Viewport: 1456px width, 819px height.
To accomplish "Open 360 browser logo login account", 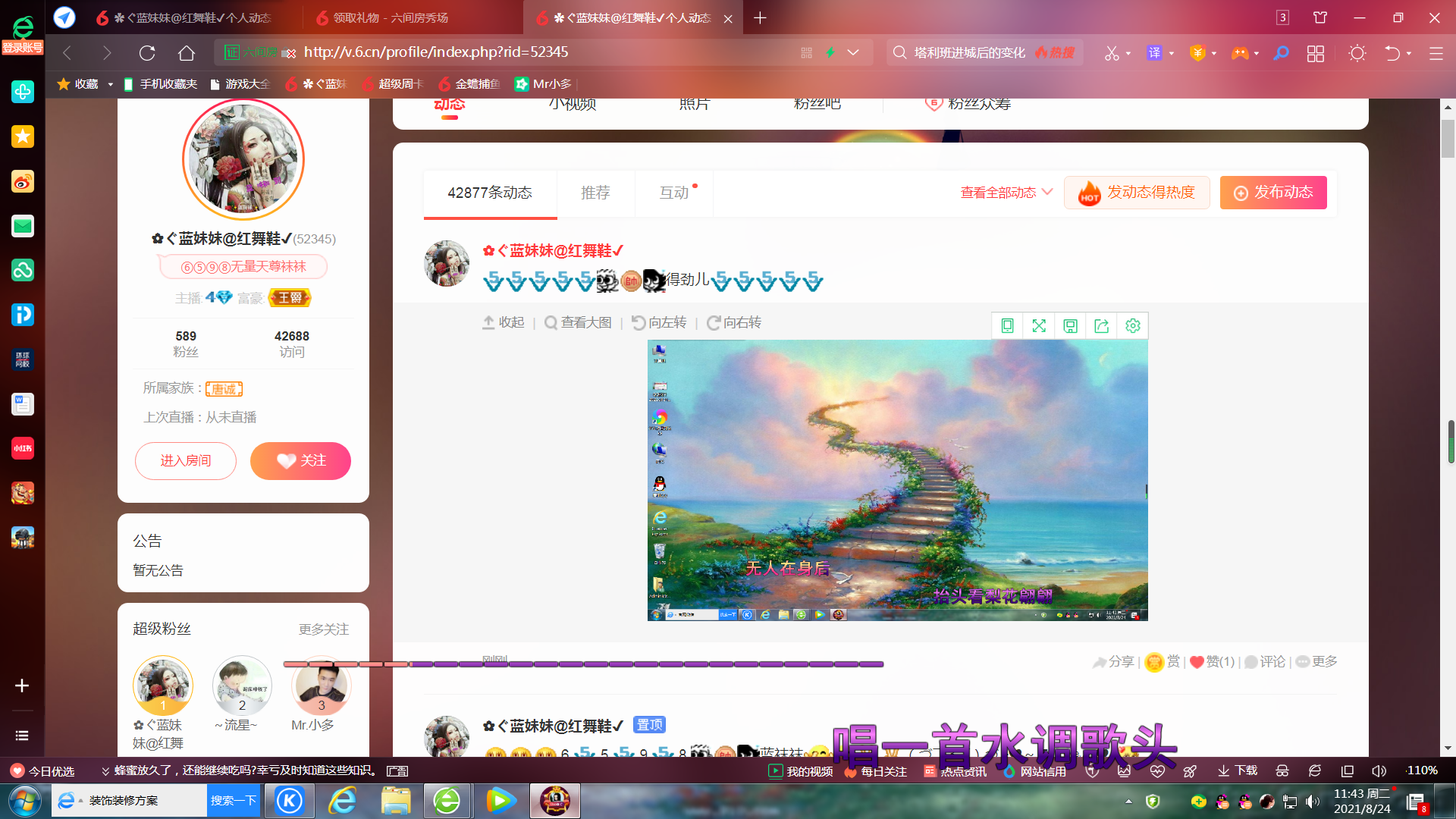I will point(23,34).
